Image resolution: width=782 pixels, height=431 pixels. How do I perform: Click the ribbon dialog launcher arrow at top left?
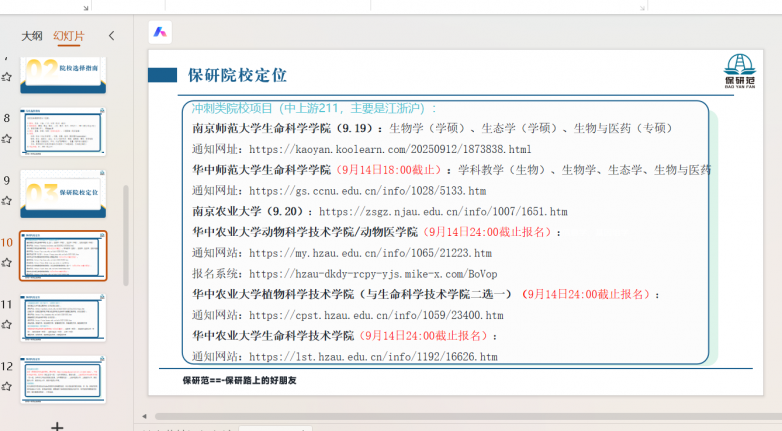click(87, 6)
